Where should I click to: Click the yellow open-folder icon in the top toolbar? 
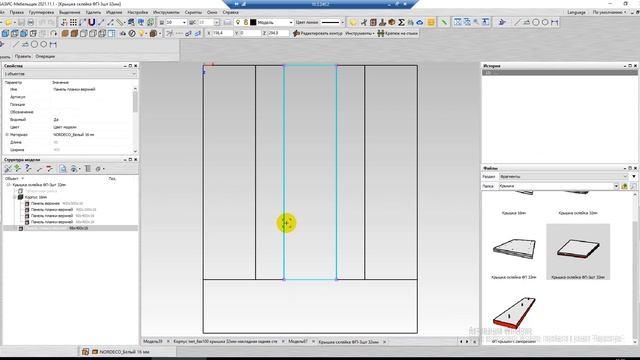tap(8, 22)
